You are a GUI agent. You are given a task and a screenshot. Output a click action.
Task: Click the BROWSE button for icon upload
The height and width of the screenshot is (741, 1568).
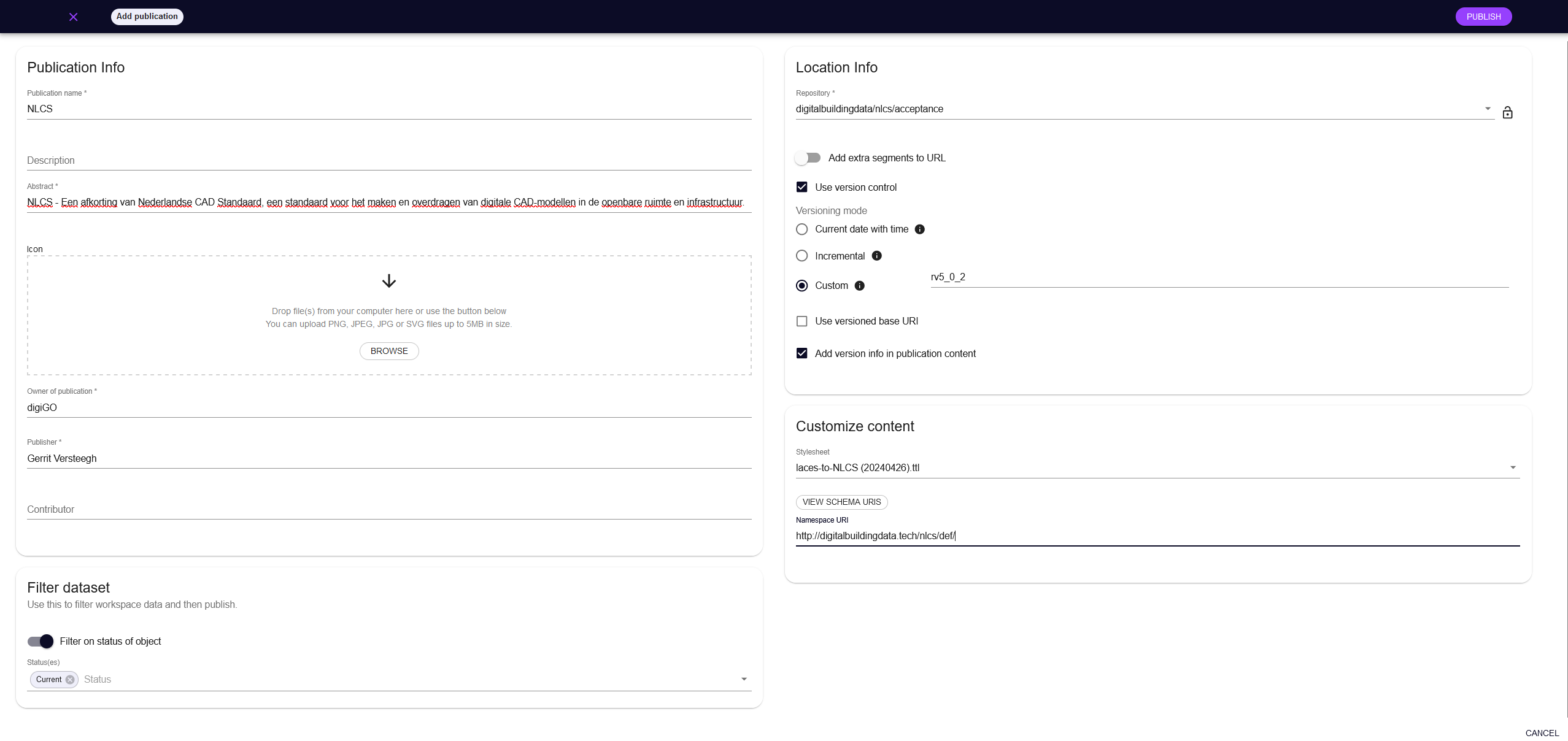389,351
